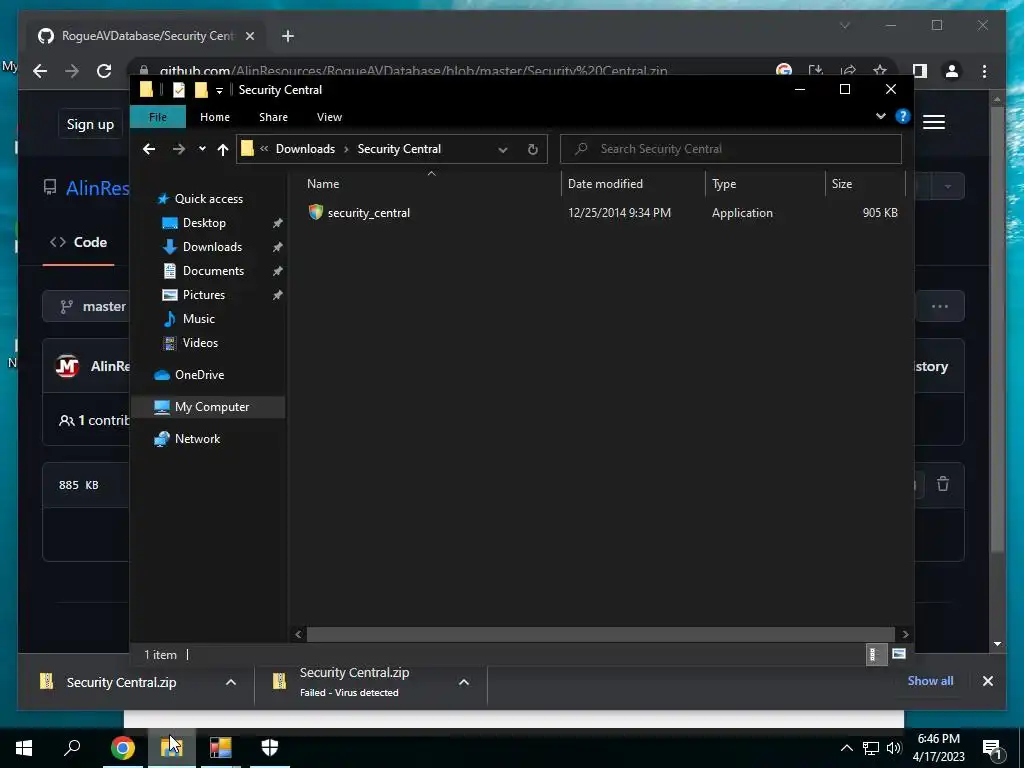
Task: Select the security_central application file
Action: point(369,213)
